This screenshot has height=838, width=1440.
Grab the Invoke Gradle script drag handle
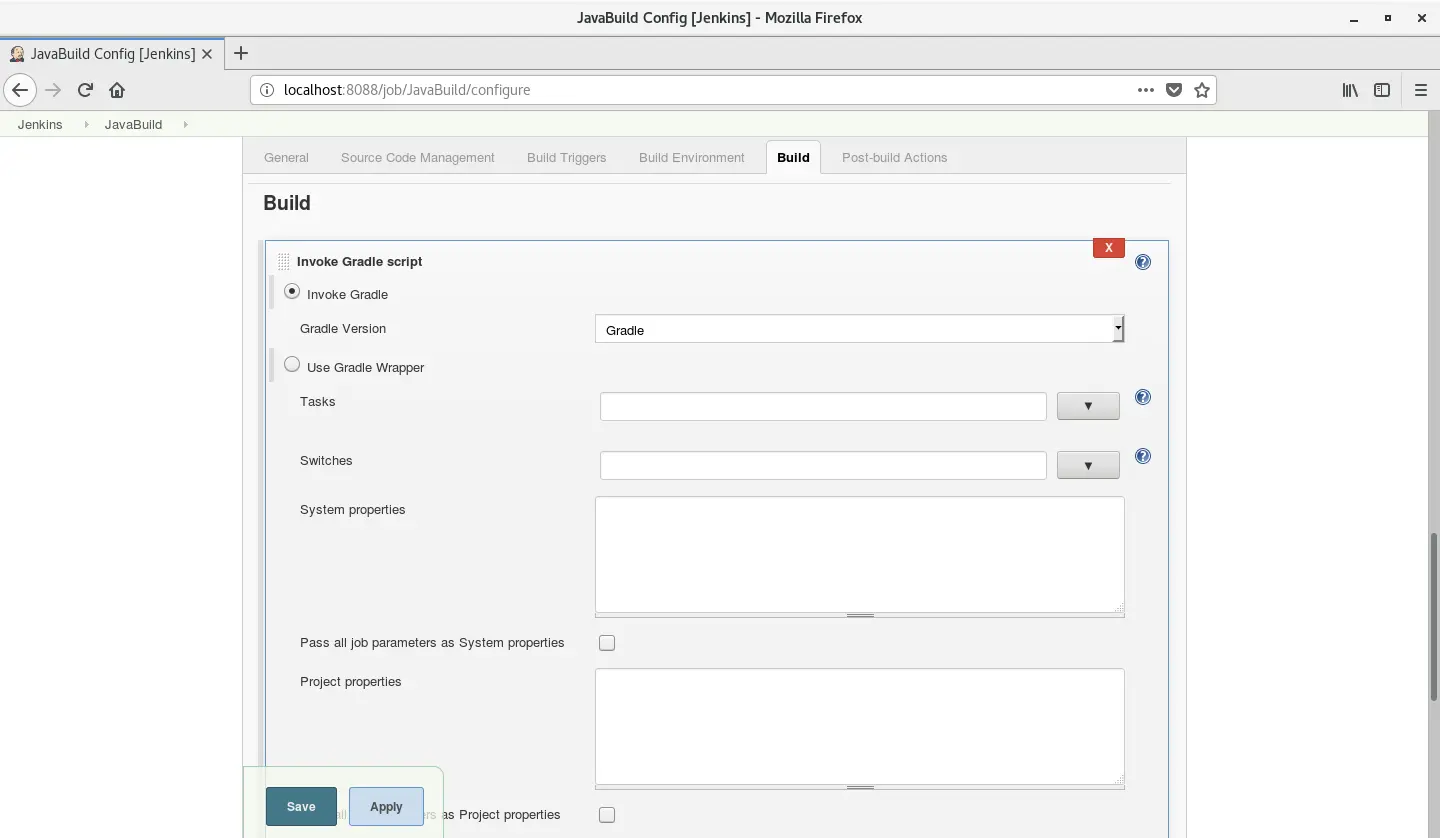[x=284, y=262]
